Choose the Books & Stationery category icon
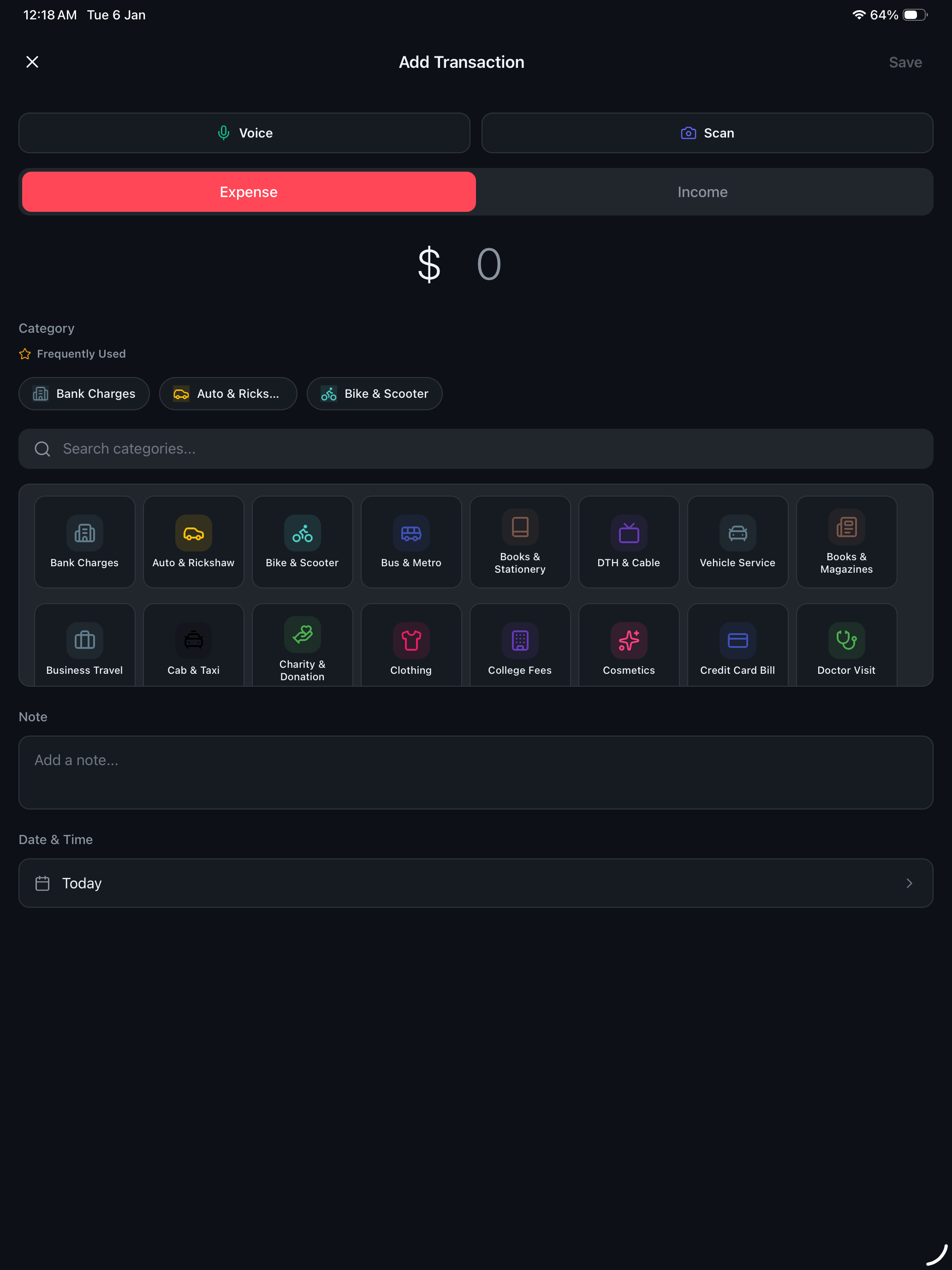The width and height of the screenshot is (952, 1270). [x=520, y=527]
